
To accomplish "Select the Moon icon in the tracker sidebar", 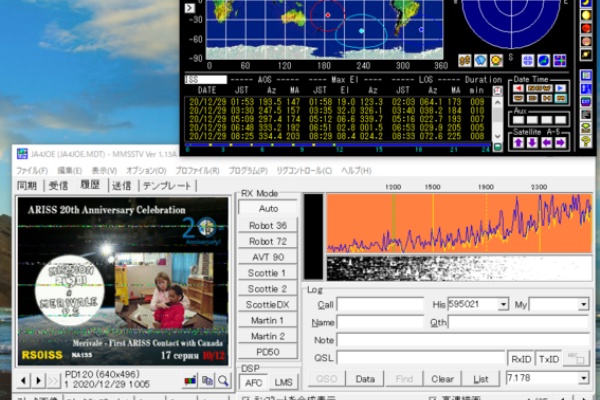I will [586, 2].
